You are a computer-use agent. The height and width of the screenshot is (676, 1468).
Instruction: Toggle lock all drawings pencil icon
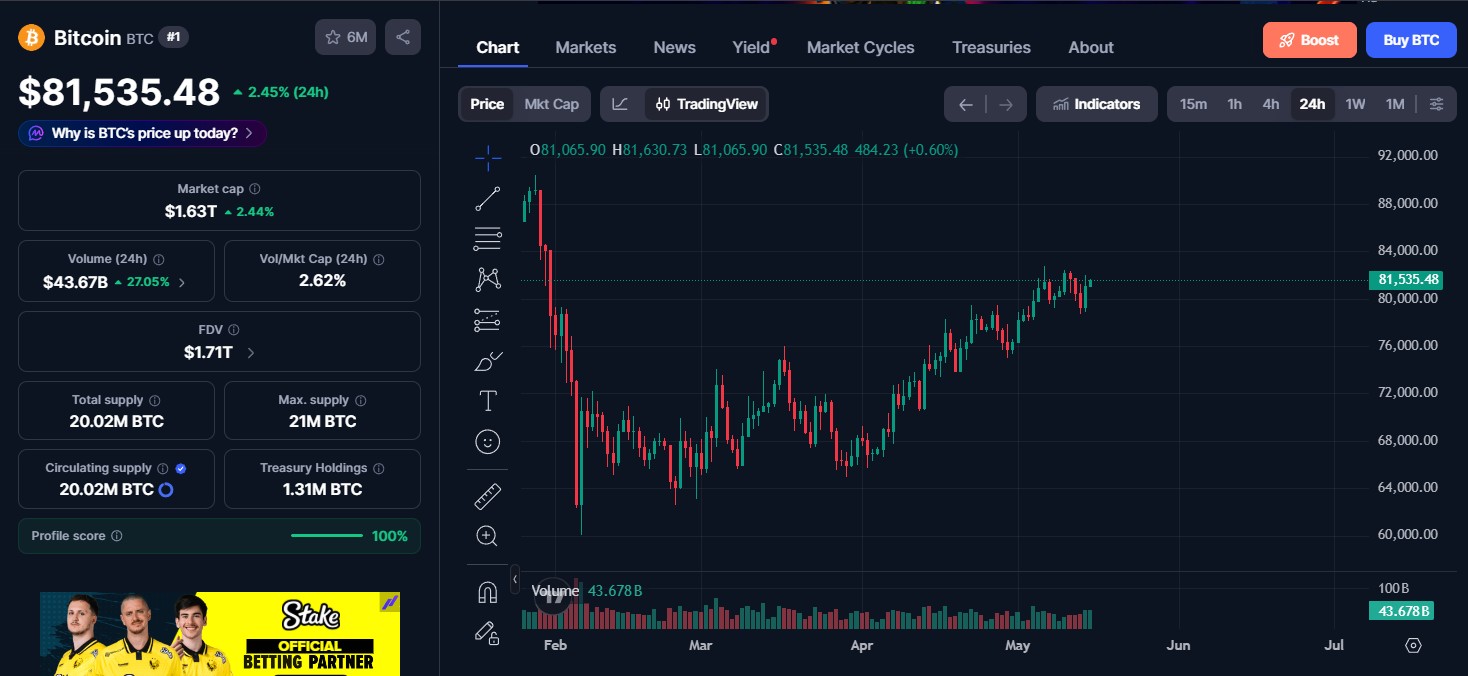coord(488,632)
